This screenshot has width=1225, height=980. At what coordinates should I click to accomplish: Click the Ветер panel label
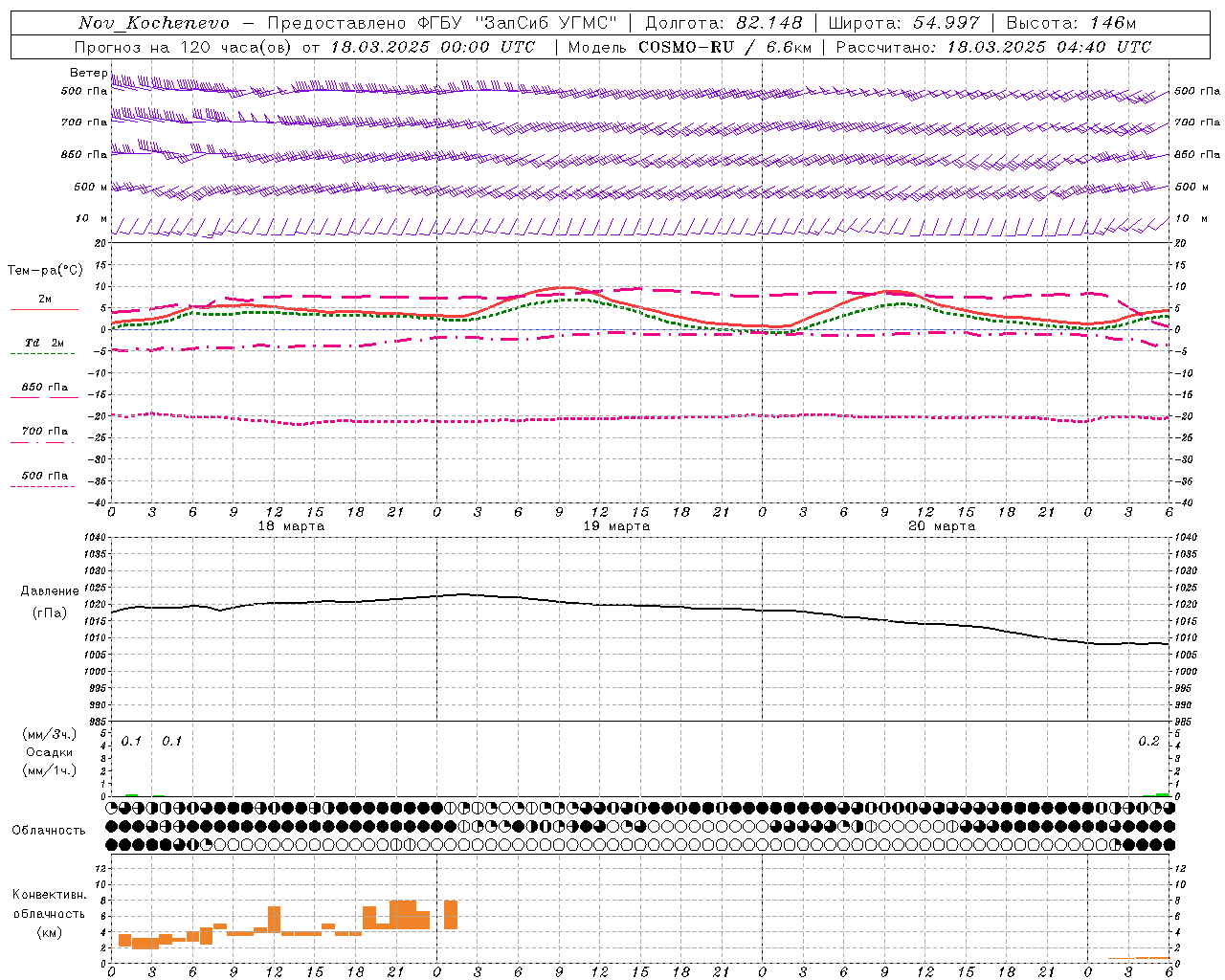coord(88,73)
